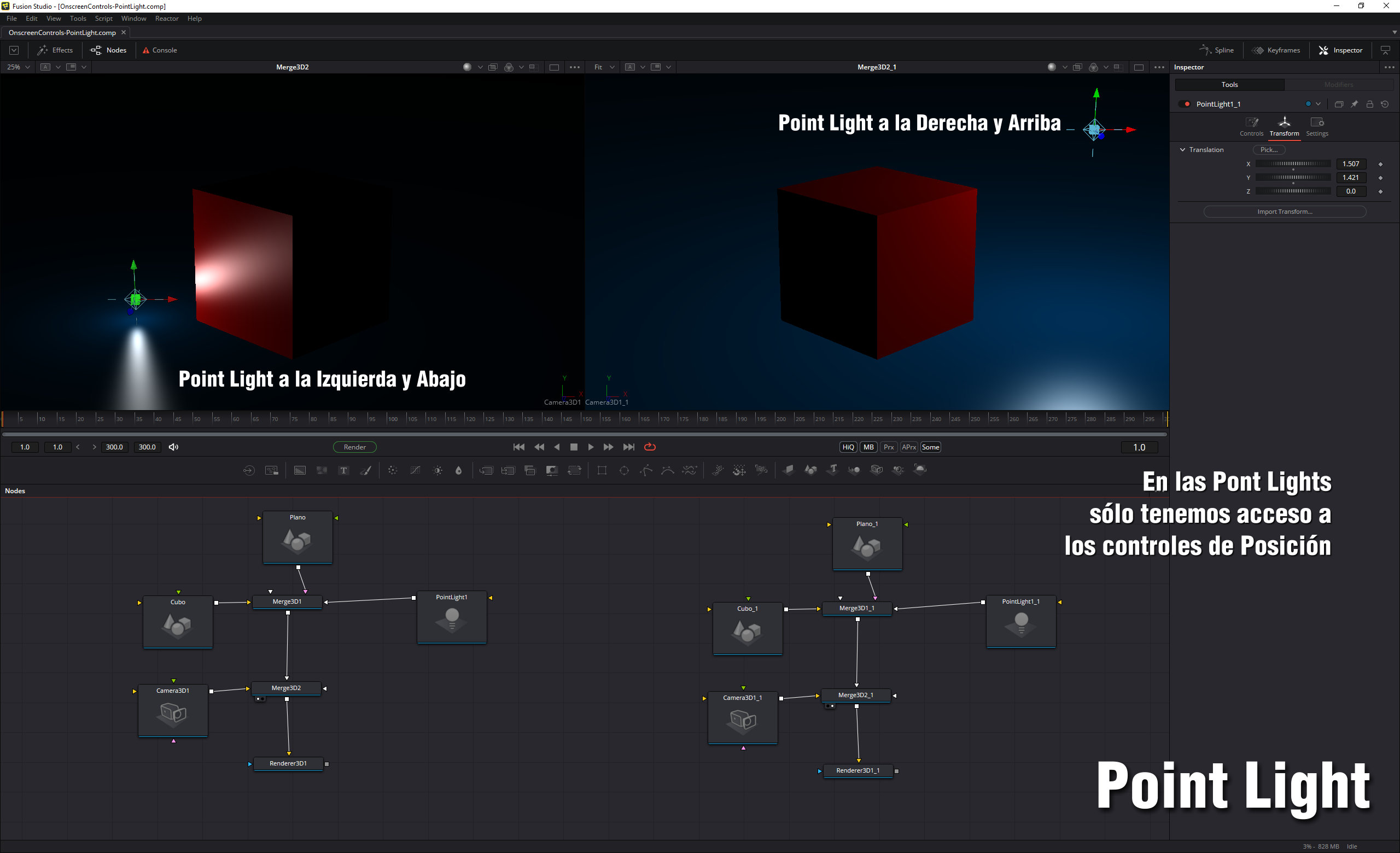Click the Import Transform button
Image resolution: width=1400 pixels, height=853 pixels.
(1284, 212)
